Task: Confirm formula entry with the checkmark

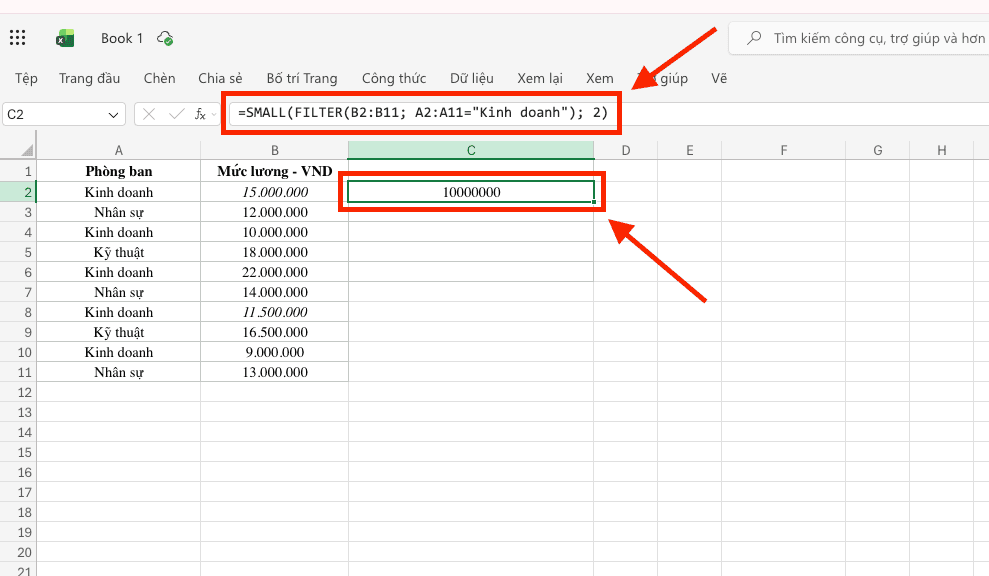Action: [177, 114]
